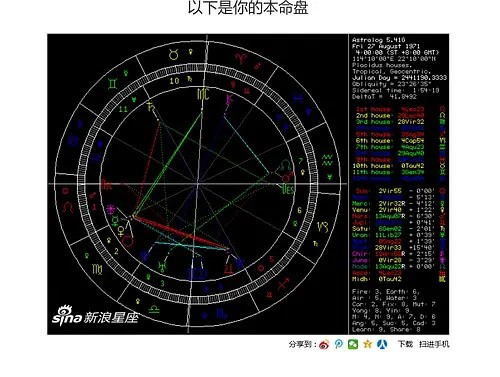Click the Astrolog birth data header text
This screenshot has width=500, height=377.
click(x=396, y=68)
